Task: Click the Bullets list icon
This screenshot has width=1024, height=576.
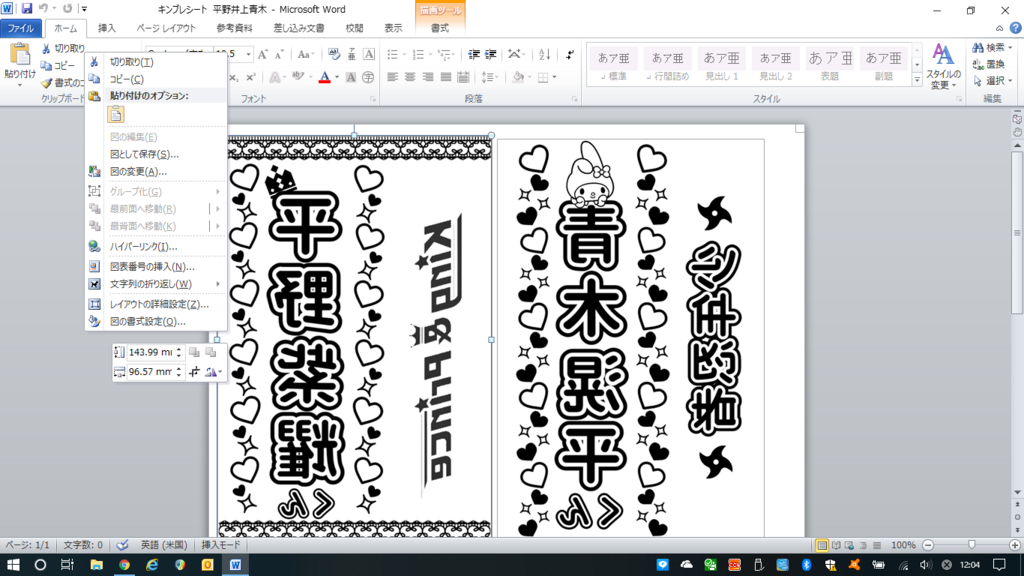Action: (393, 54)
